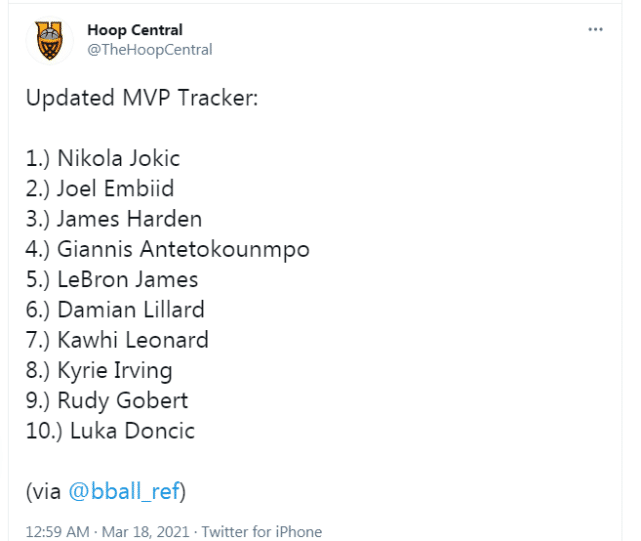
Task: Click the Rudy Gobert entry
Action: tap(107, 401)
